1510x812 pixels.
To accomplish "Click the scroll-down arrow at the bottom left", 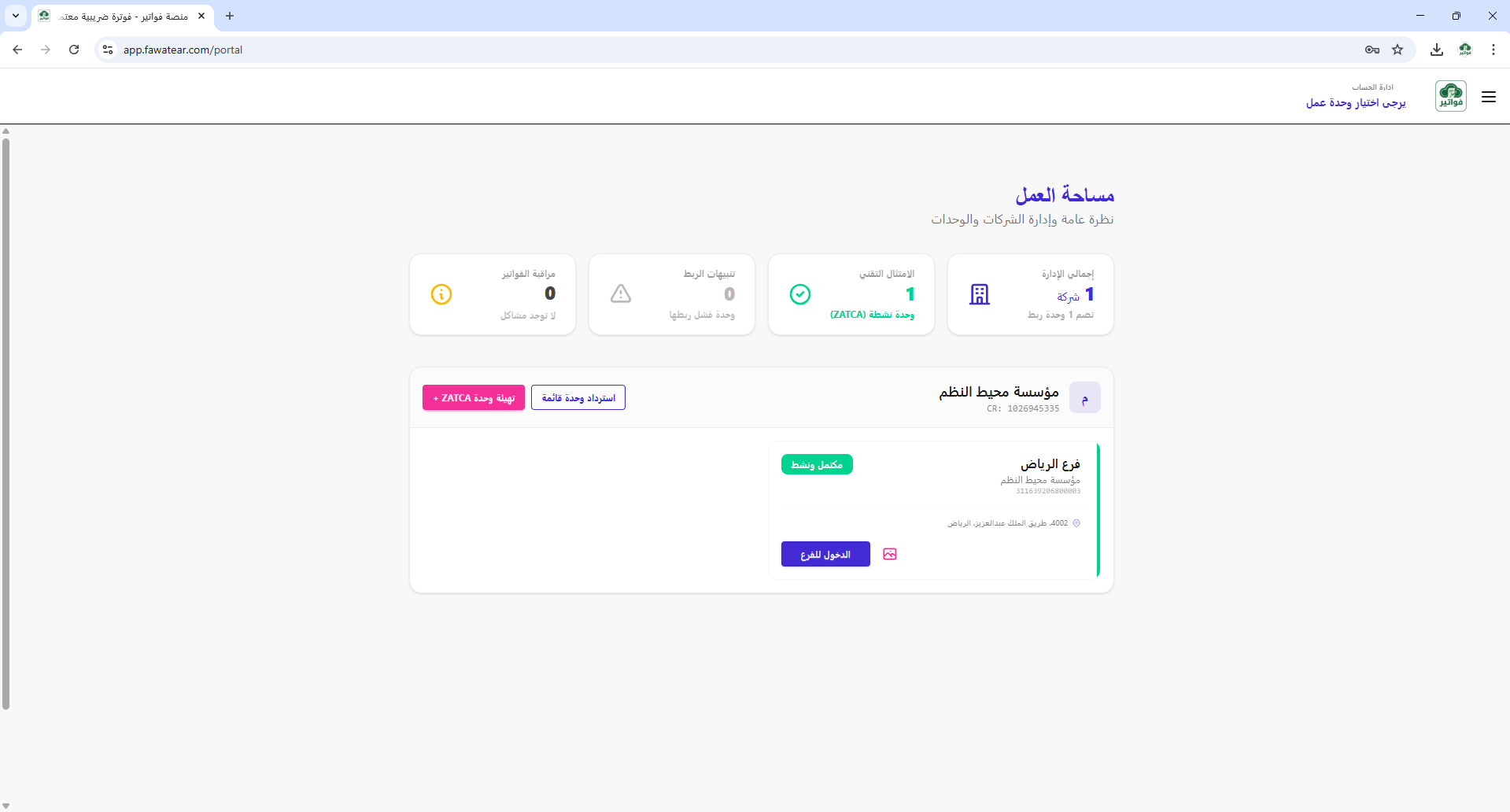I will [x=6, y=806].
